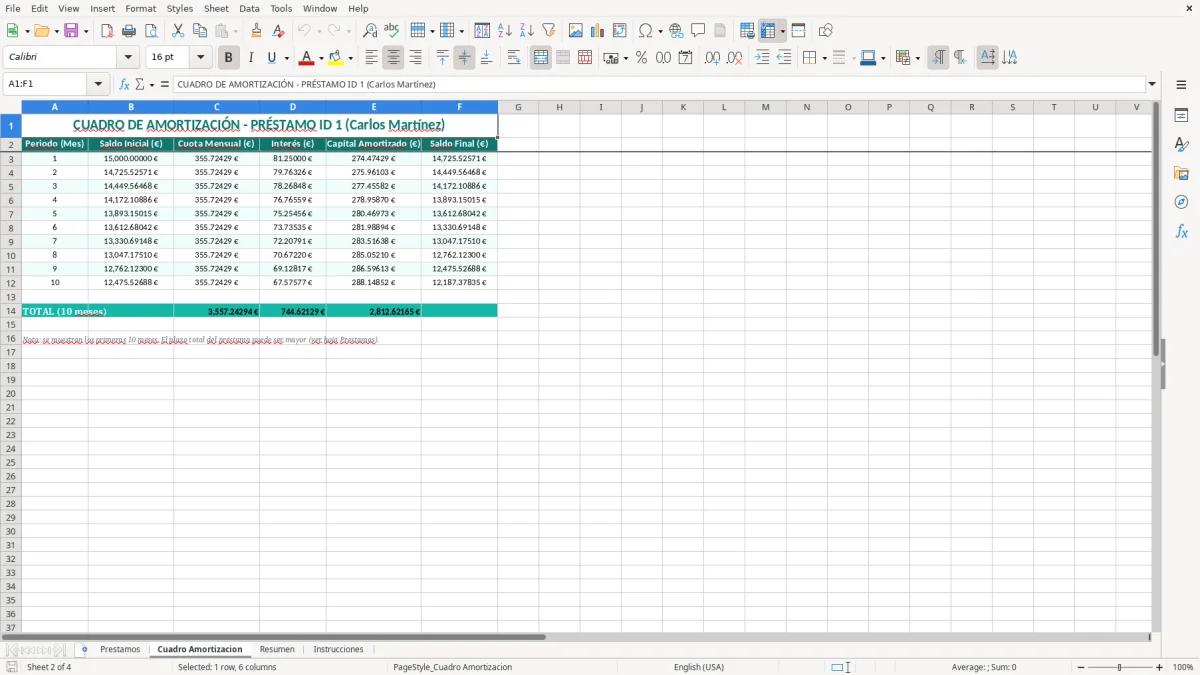
Task: Click the Save document icon
Action: click(71, 31)
